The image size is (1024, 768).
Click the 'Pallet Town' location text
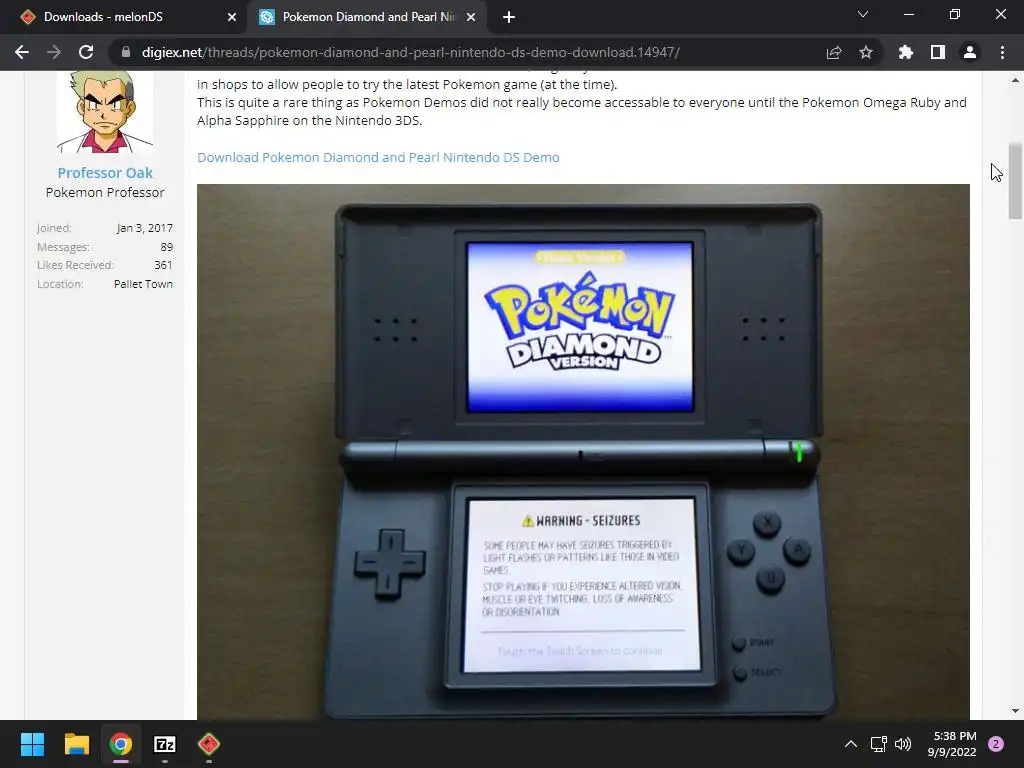pos(143,284)
